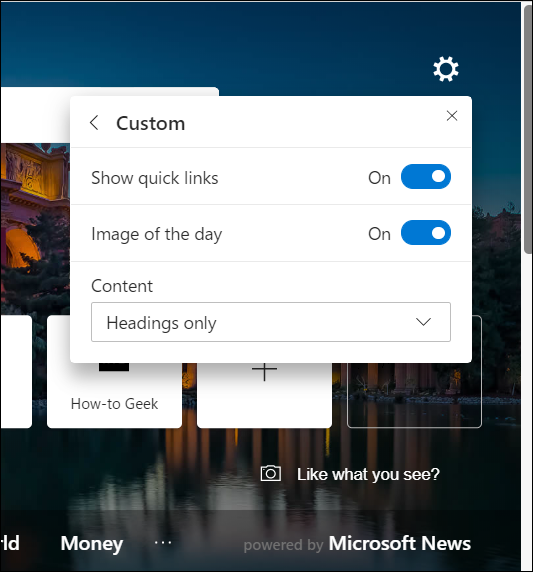This screenshot has height=572, width=533.
Task: Open the Headings only combo box
Action: [x=271, y=322]
